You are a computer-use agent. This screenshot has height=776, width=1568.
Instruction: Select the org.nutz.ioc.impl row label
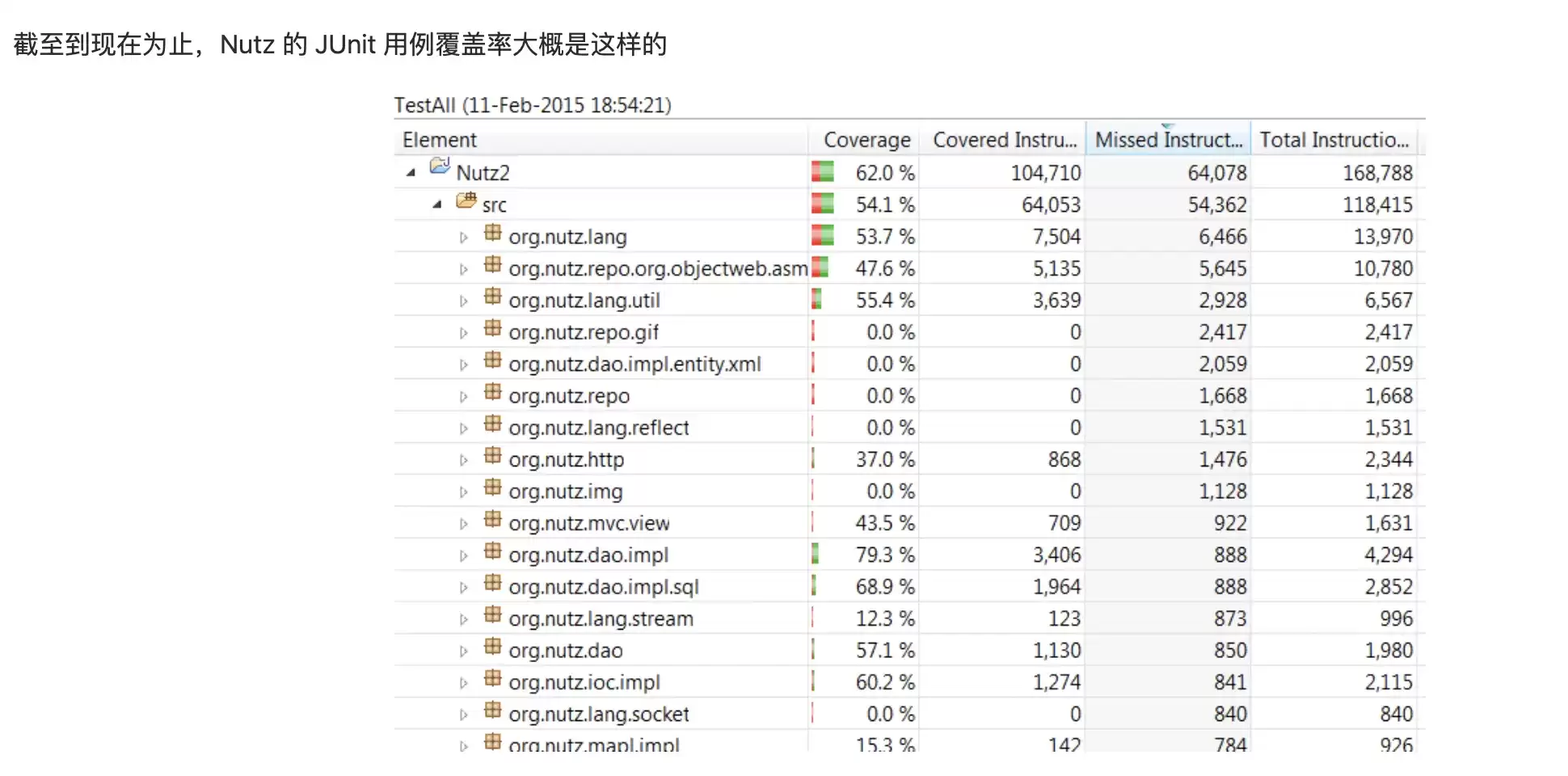pos(584,682)
